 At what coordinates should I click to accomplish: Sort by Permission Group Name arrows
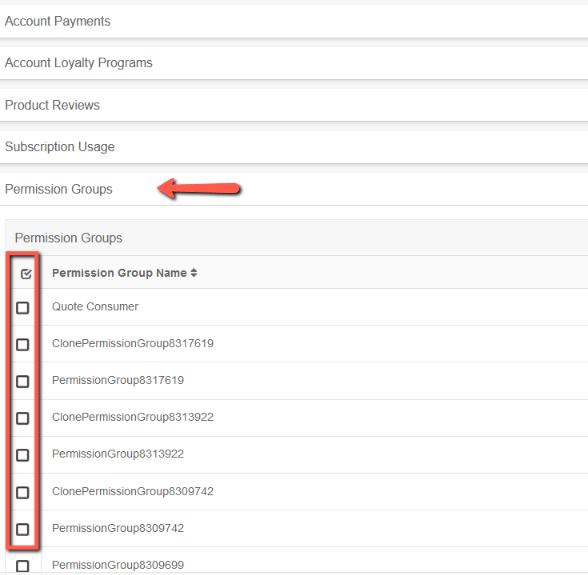pos(194,273)
